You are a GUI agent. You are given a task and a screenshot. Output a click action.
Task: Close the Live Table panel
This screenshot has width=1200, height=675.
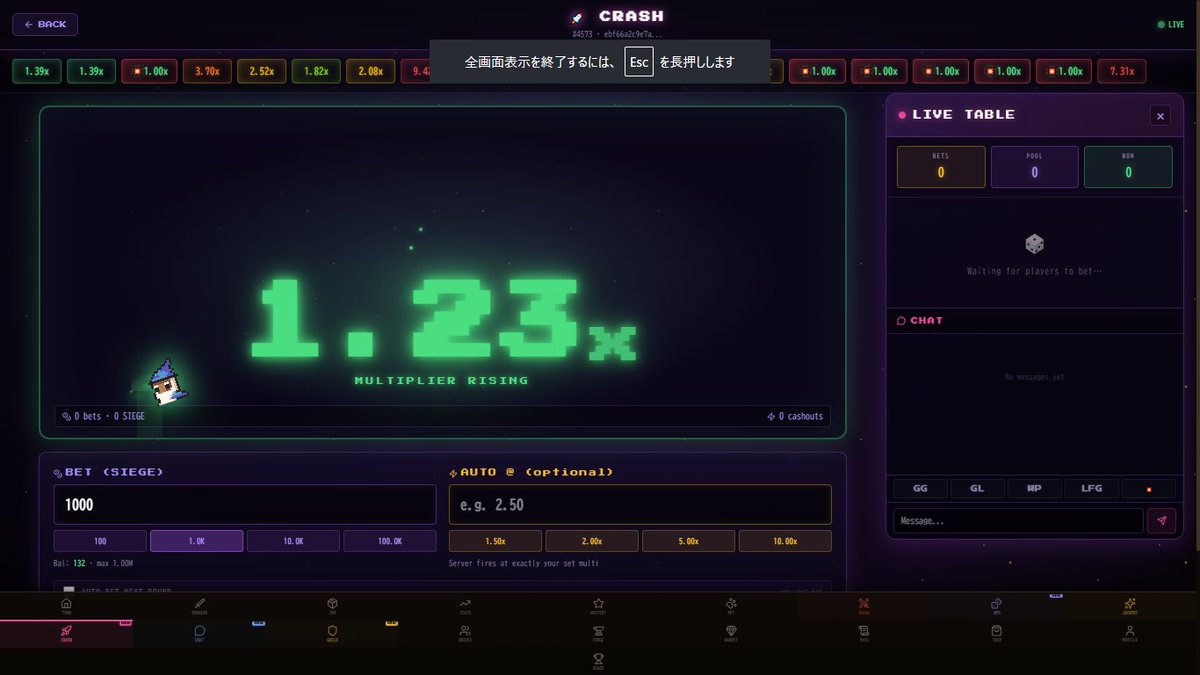1160,116
